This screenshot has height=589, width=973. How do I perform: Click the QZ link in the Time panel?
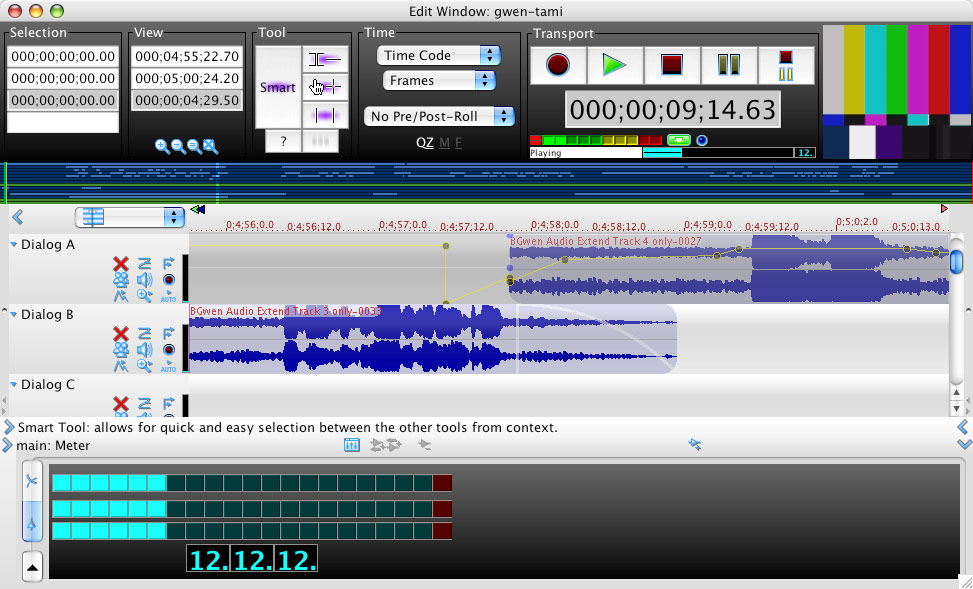[424, 143]
